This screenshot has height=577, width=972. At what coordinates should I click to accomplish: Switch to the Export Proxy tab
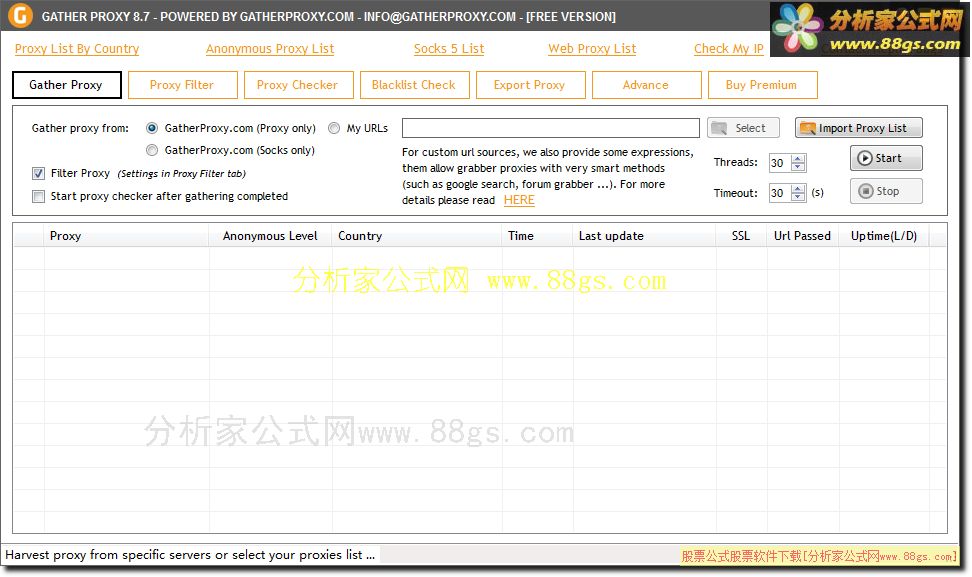coord(531,85)
